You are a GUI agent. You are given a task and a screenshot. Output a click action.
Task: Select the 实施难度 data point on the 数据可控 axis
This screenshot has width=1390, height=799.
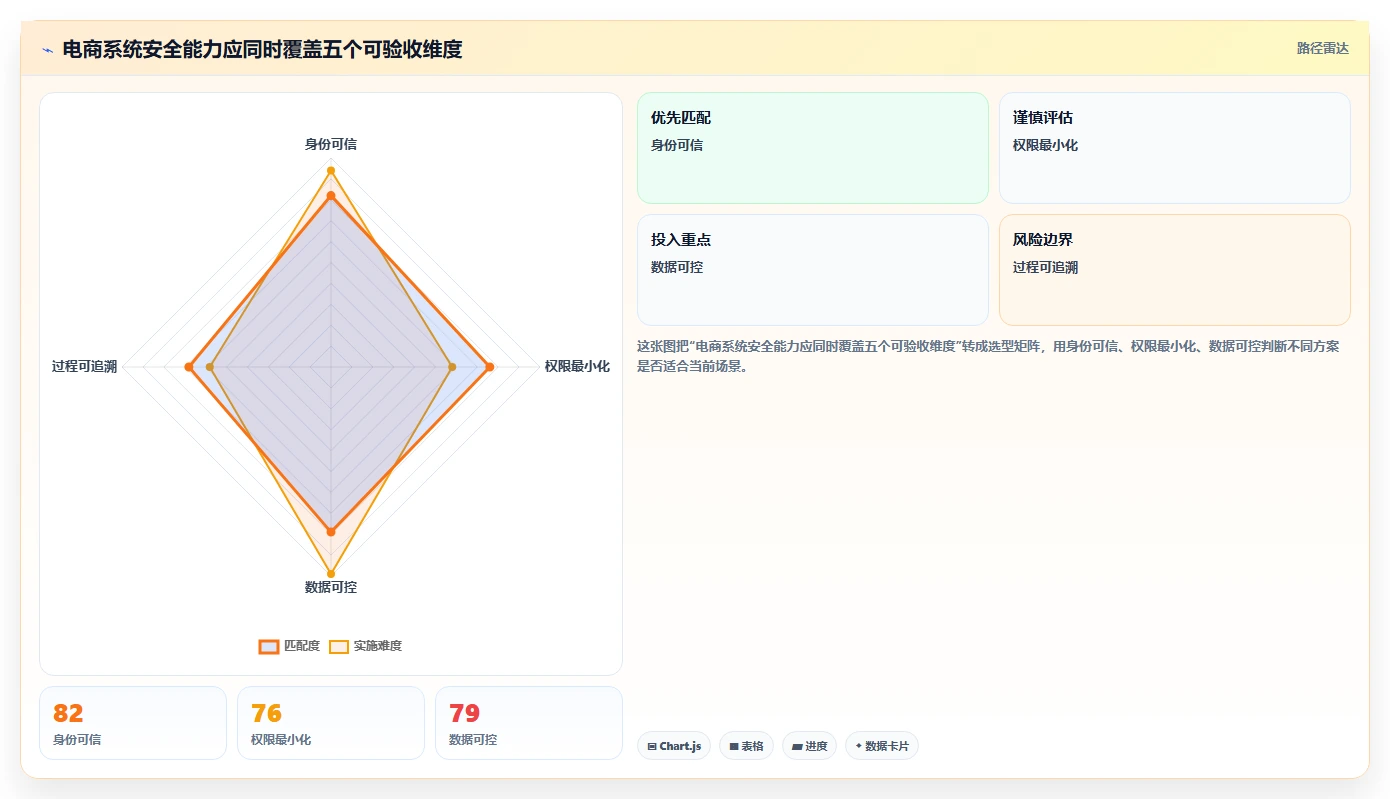[x=331, y=574]
